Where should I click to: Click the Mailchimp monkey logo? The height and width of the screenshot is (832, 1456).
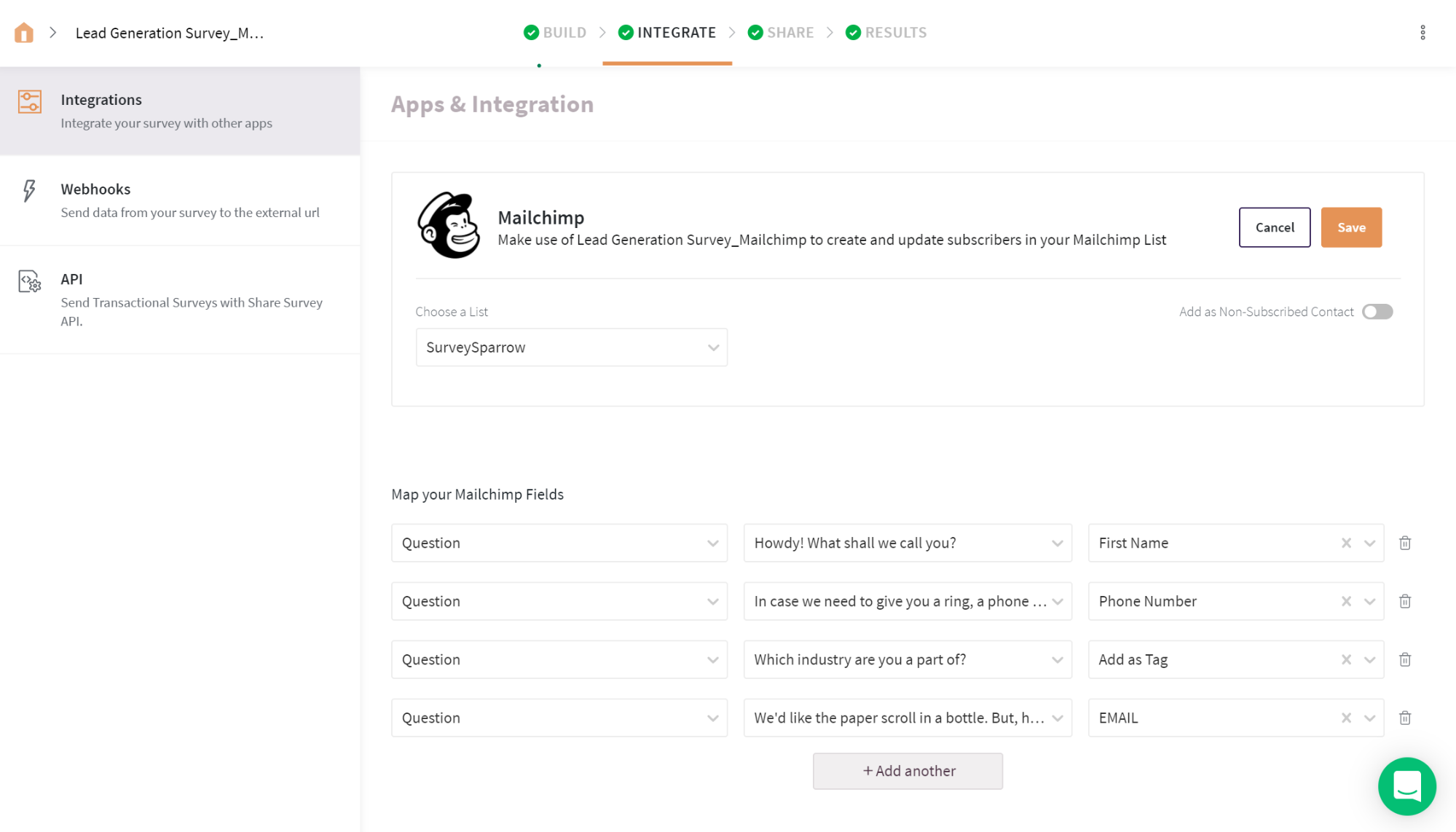click(449, 225)
